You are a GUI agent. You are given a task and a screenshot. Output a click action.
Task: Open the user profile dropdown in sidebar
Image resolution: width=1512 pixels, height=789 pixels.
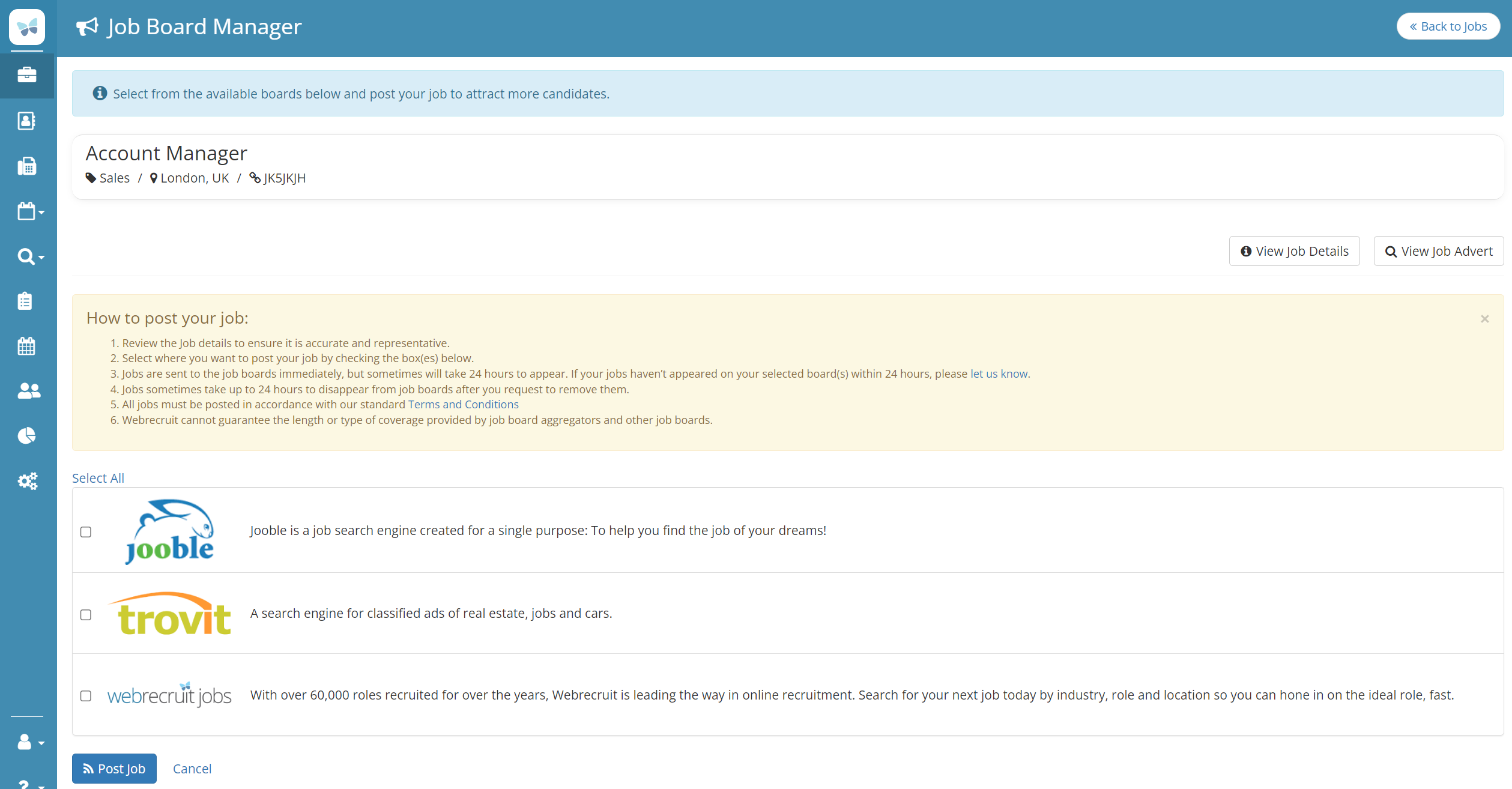(30, 743)
